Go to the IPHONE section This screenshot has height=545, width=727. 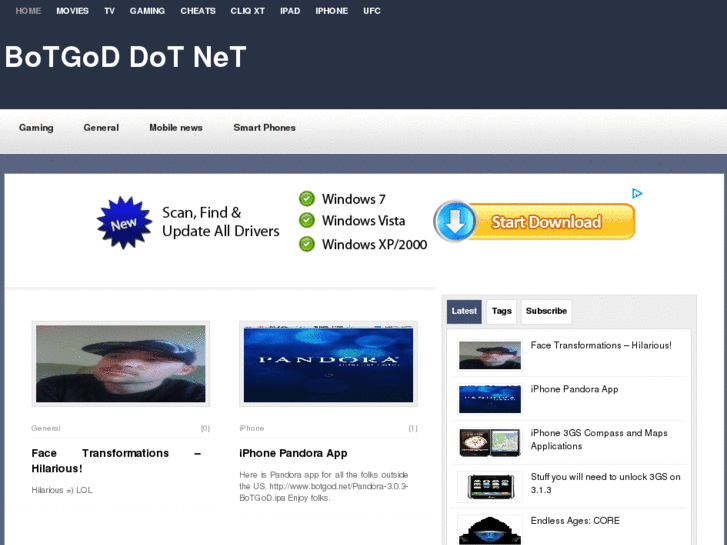(x=332, y=11)
